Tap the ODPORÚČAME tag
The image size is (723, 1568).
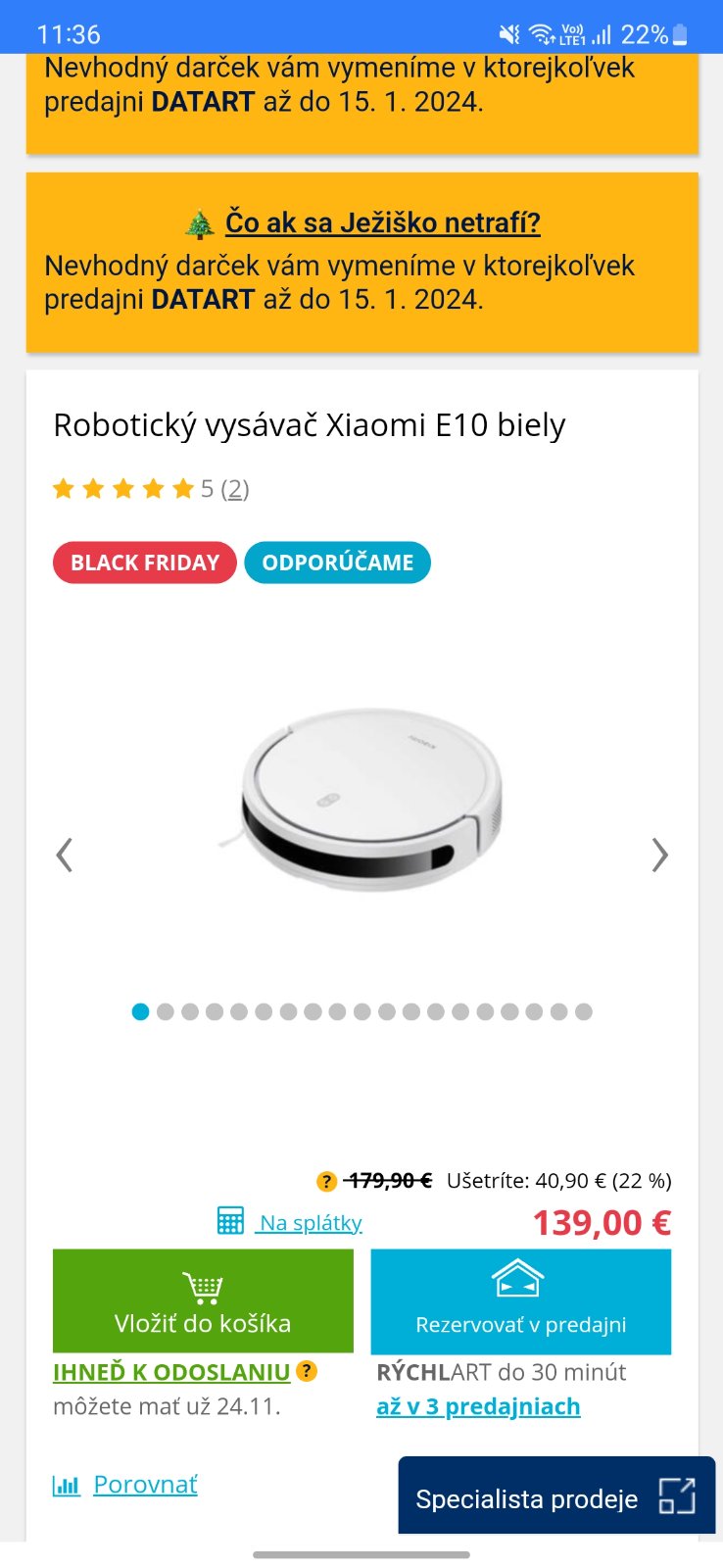point(337,563)
